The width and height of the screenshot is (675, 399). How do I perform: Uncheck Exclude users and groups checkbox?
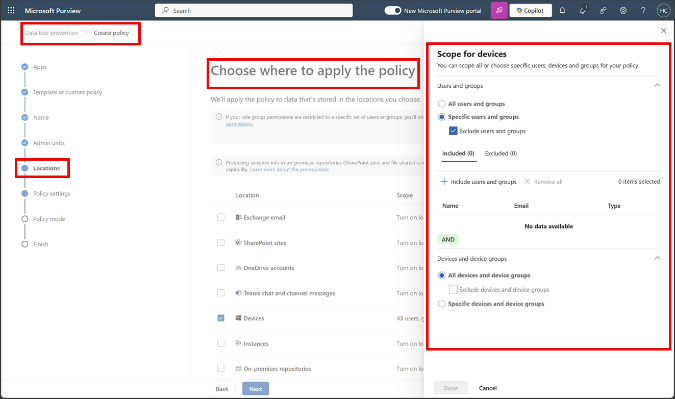pos(453,131)
